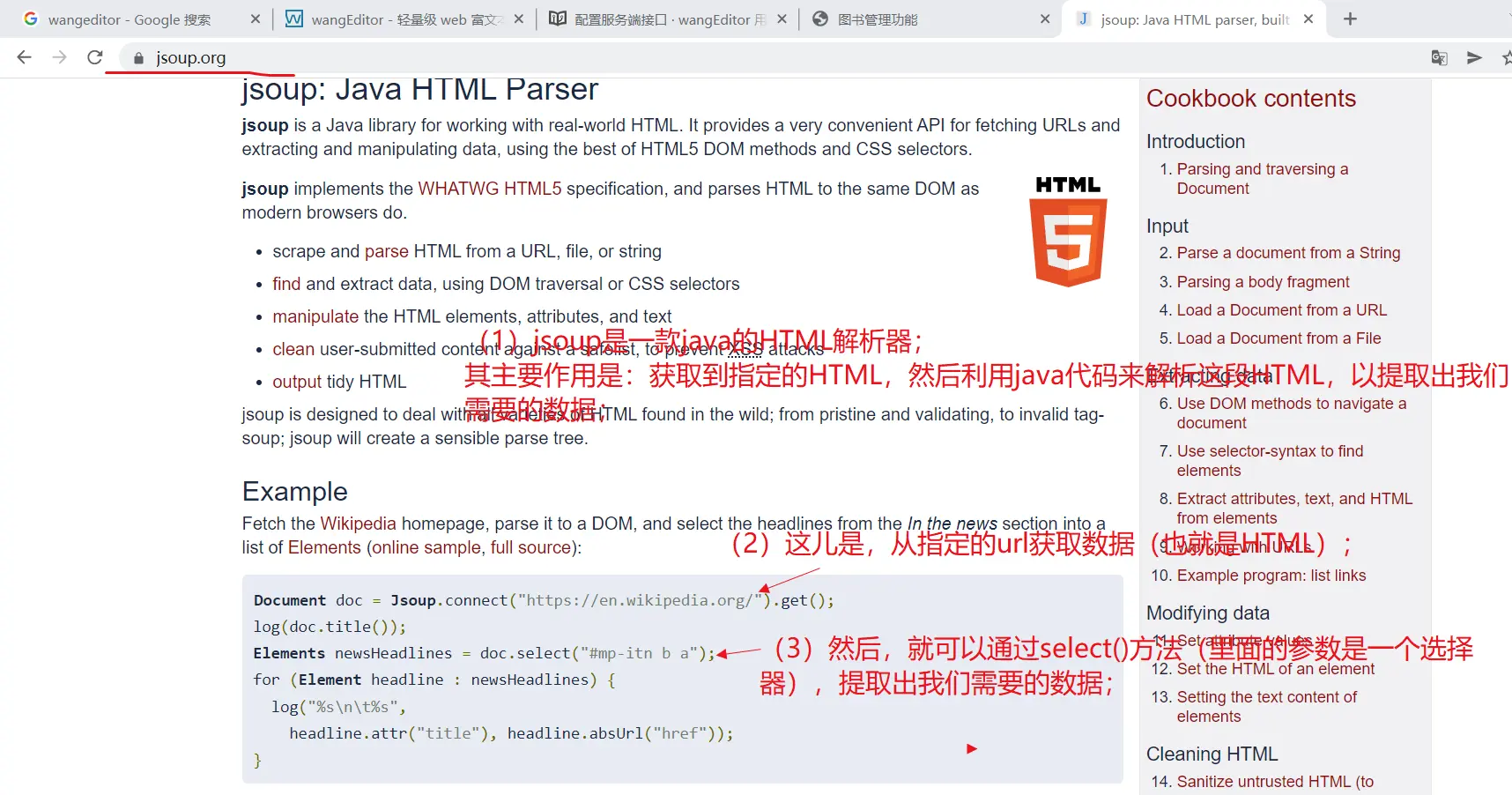Screen dimensions: 1512x795
Task: Click the HTML5 logo image
Action: tap(1068, 231)
